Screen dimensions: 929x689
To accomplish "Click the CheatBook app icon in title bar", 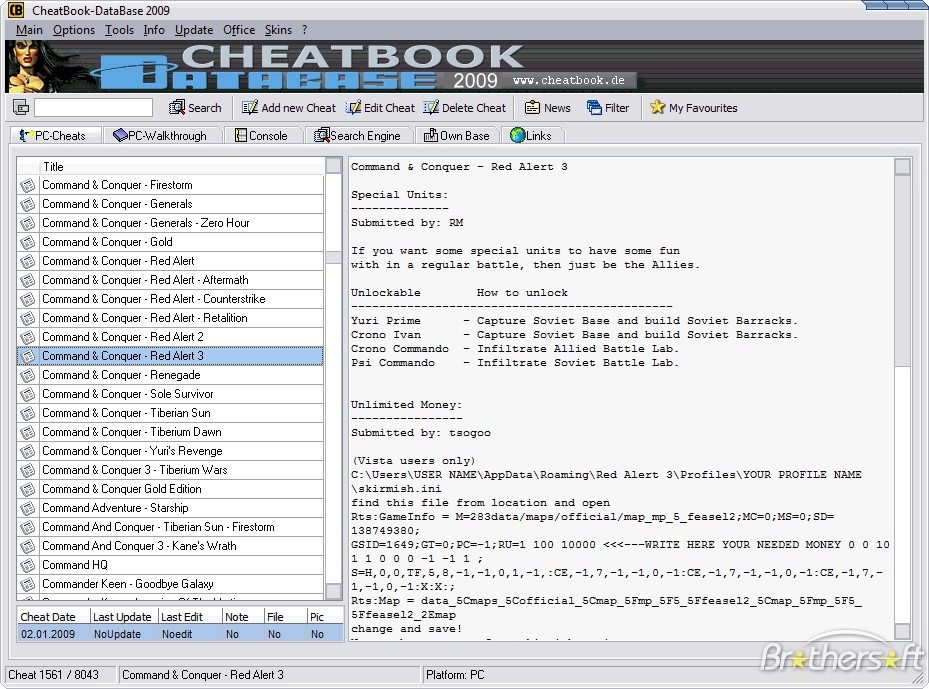I will 15,9.
